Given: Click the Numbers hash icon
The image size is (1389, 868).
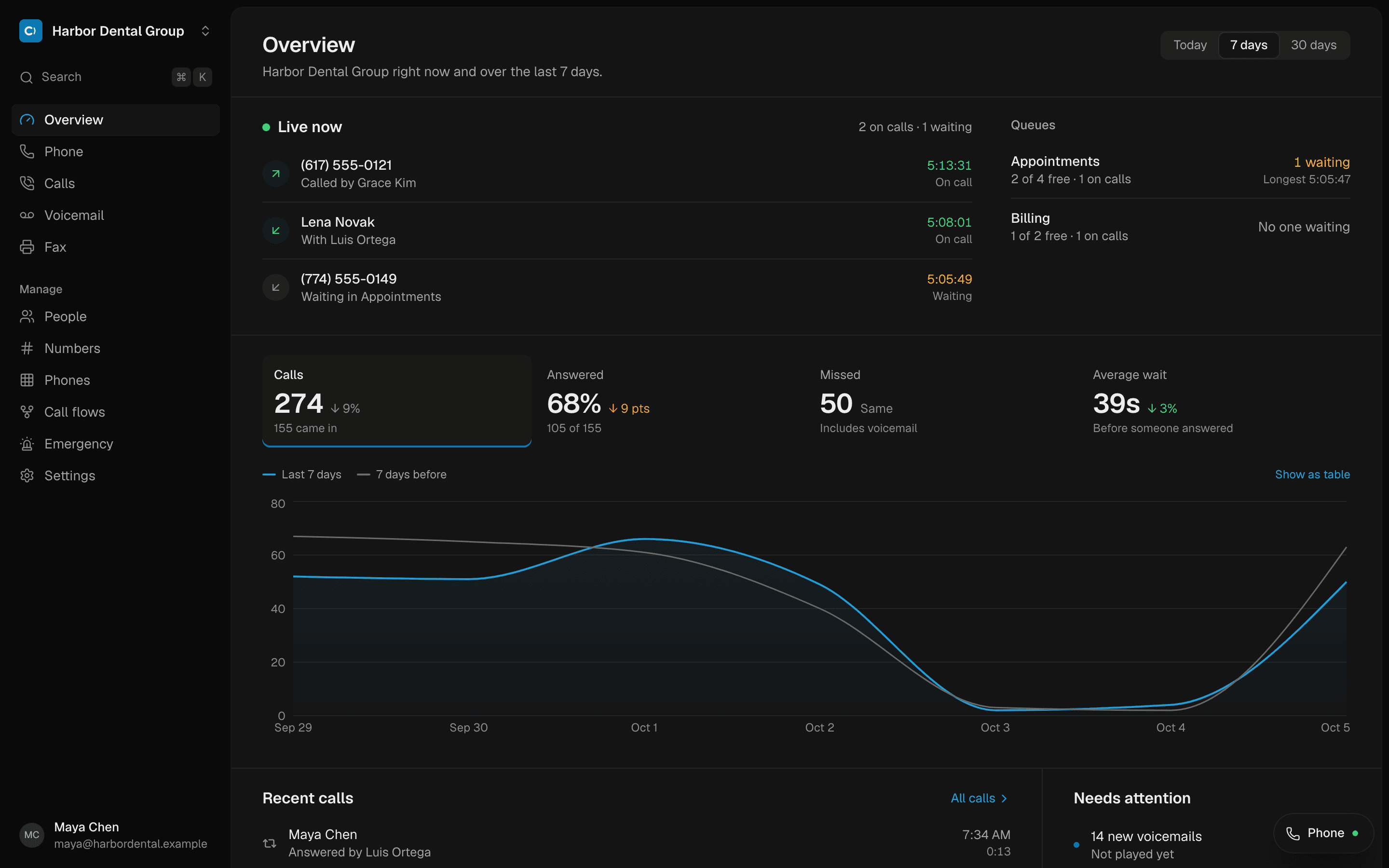Looking at the screenshot, I should pos(27,349).
